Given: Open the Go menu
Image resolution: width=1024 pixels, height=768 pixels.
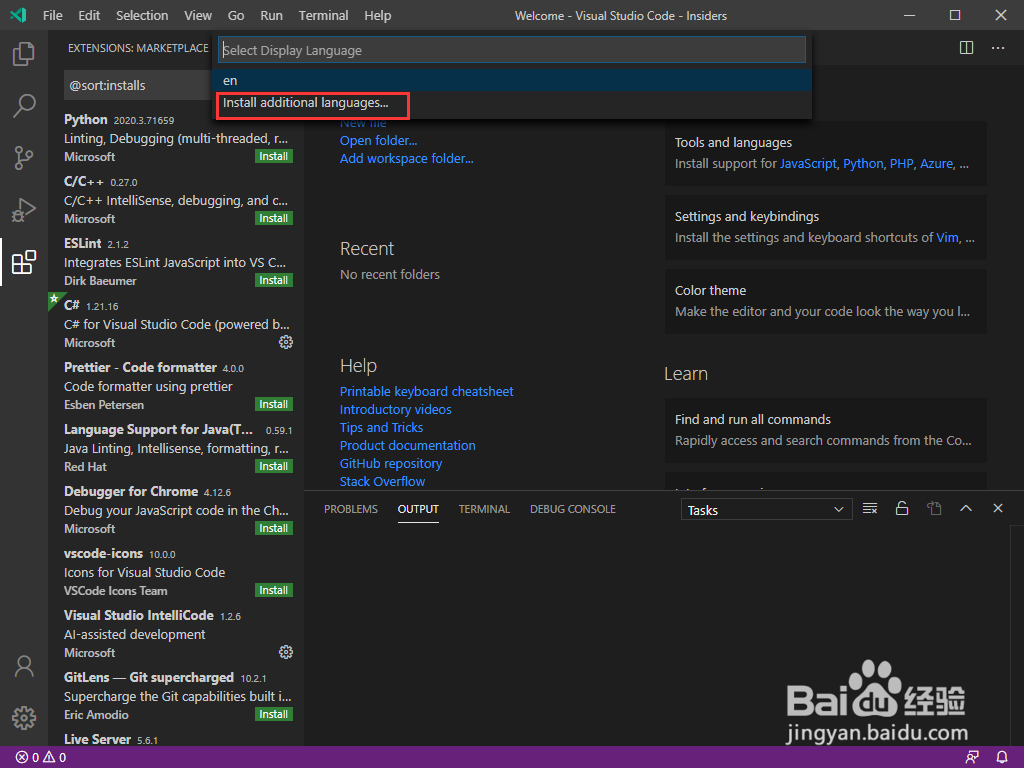Looking at the screenshot, I should pyautogui.click(x=236, y=15).
